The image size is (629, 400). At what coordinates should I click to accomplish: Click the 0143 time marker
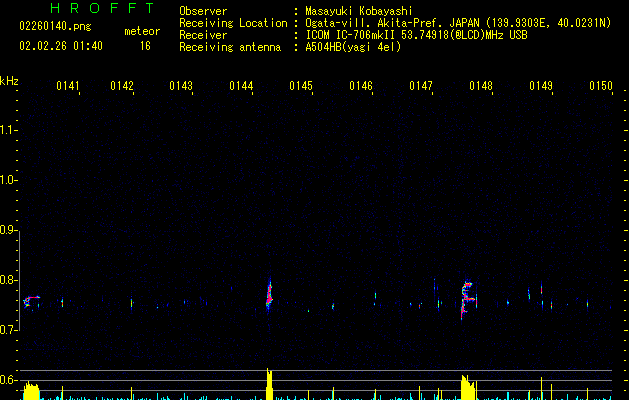click(x=181, y=86)
